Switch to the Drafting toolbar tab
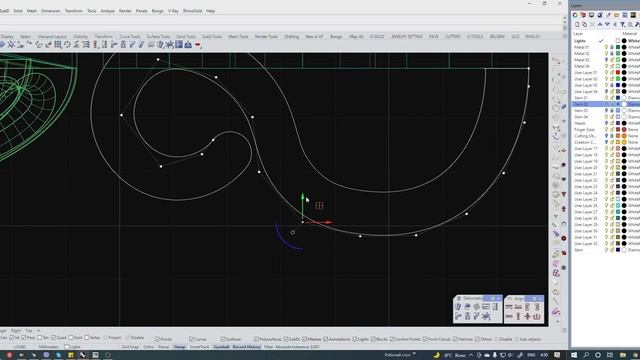Screen dimensions: 640x360 (291, 37)
